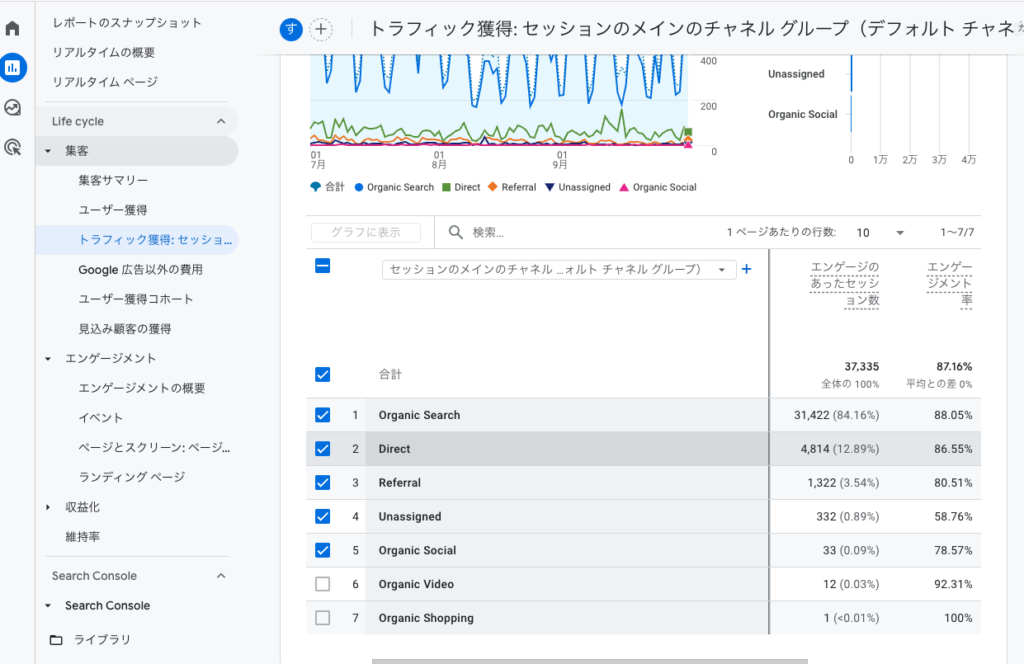Open ランディング ページ report in sidebar
Screen dimensions: 1024x664
(x=131, y=477)
